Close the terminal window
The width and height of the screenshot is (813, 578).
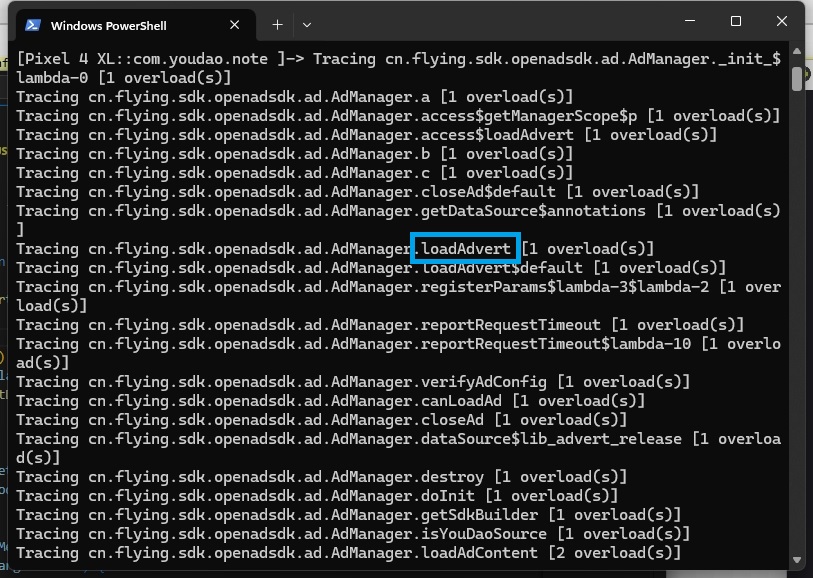pyautogui.click(x=782, y=21)
